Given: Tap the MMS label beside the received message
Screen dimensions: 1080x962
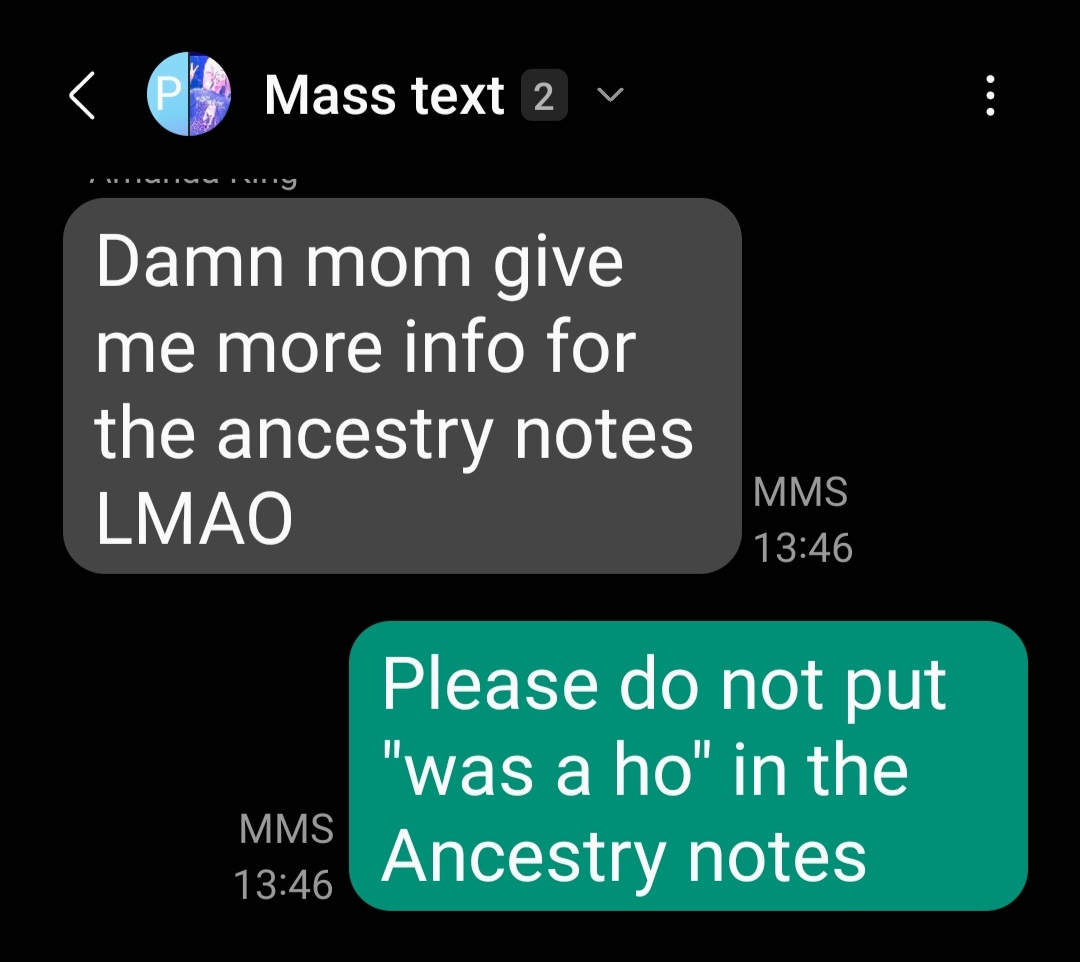Looking at the screenshot, I should point(800,492).
